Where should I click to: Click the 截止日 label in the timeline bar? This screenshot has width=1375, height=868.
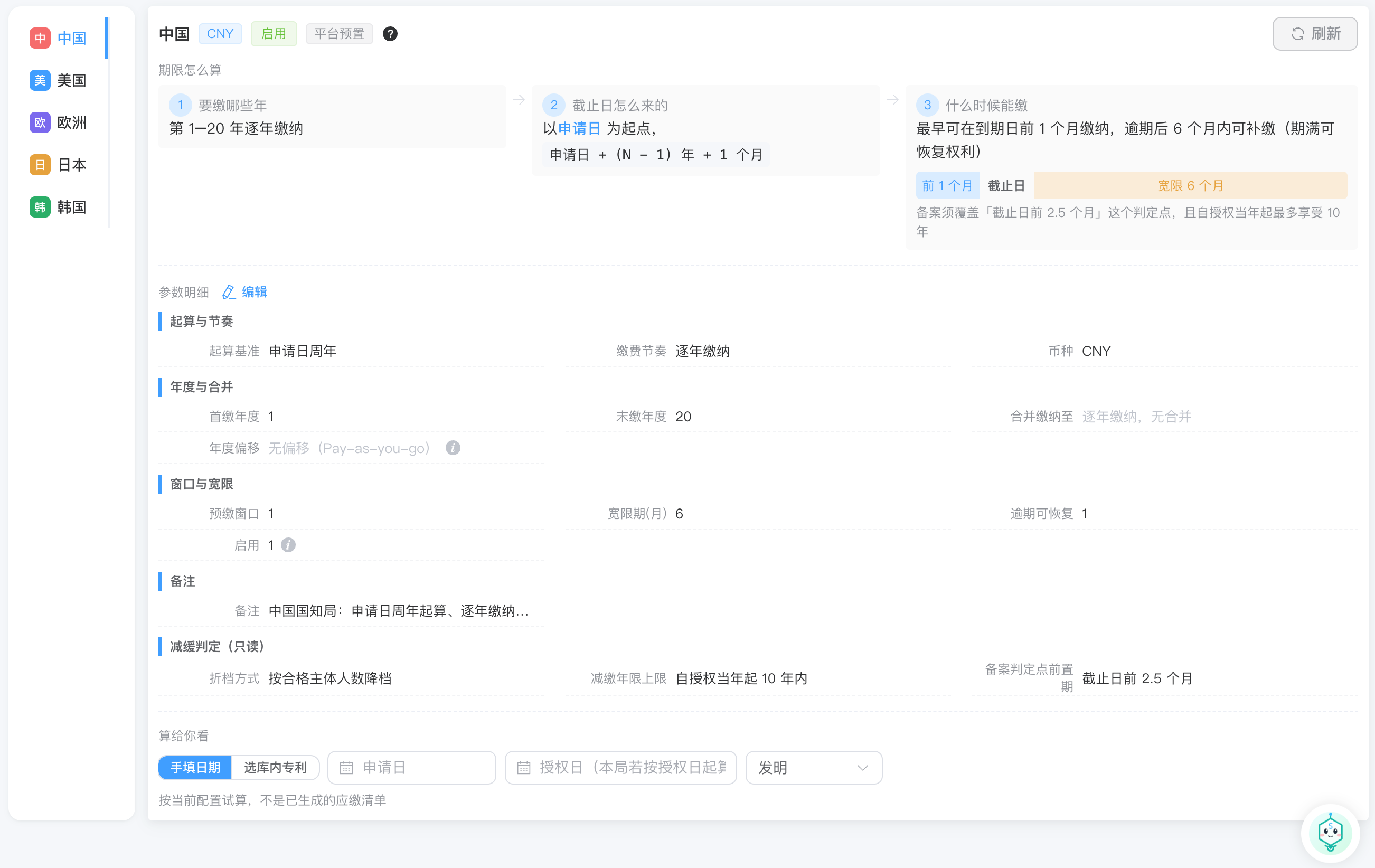click(1006, 186)
